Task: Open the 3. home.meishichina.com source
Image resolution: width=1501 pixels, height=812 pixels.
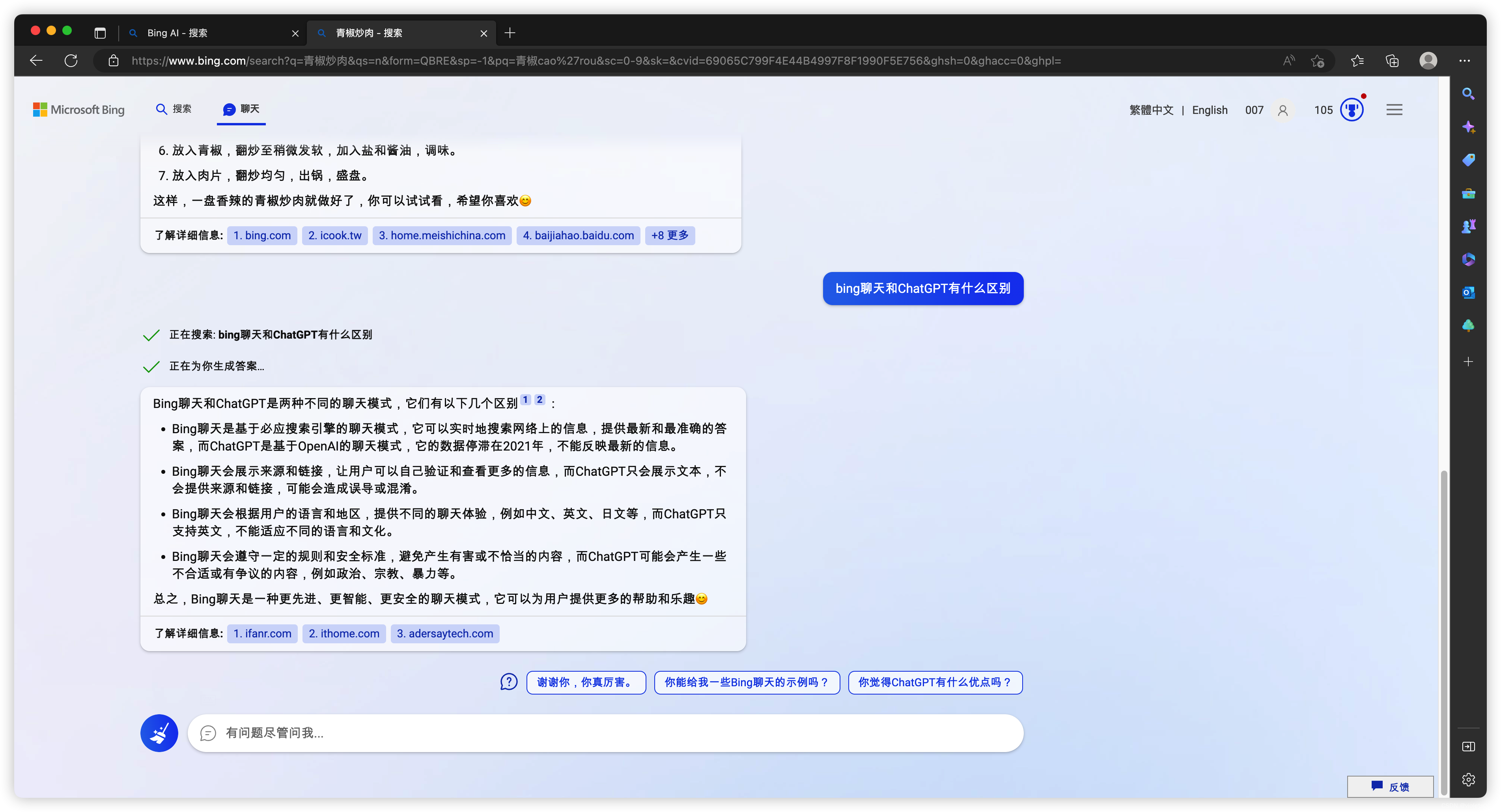Action: [x=442, y=235]
